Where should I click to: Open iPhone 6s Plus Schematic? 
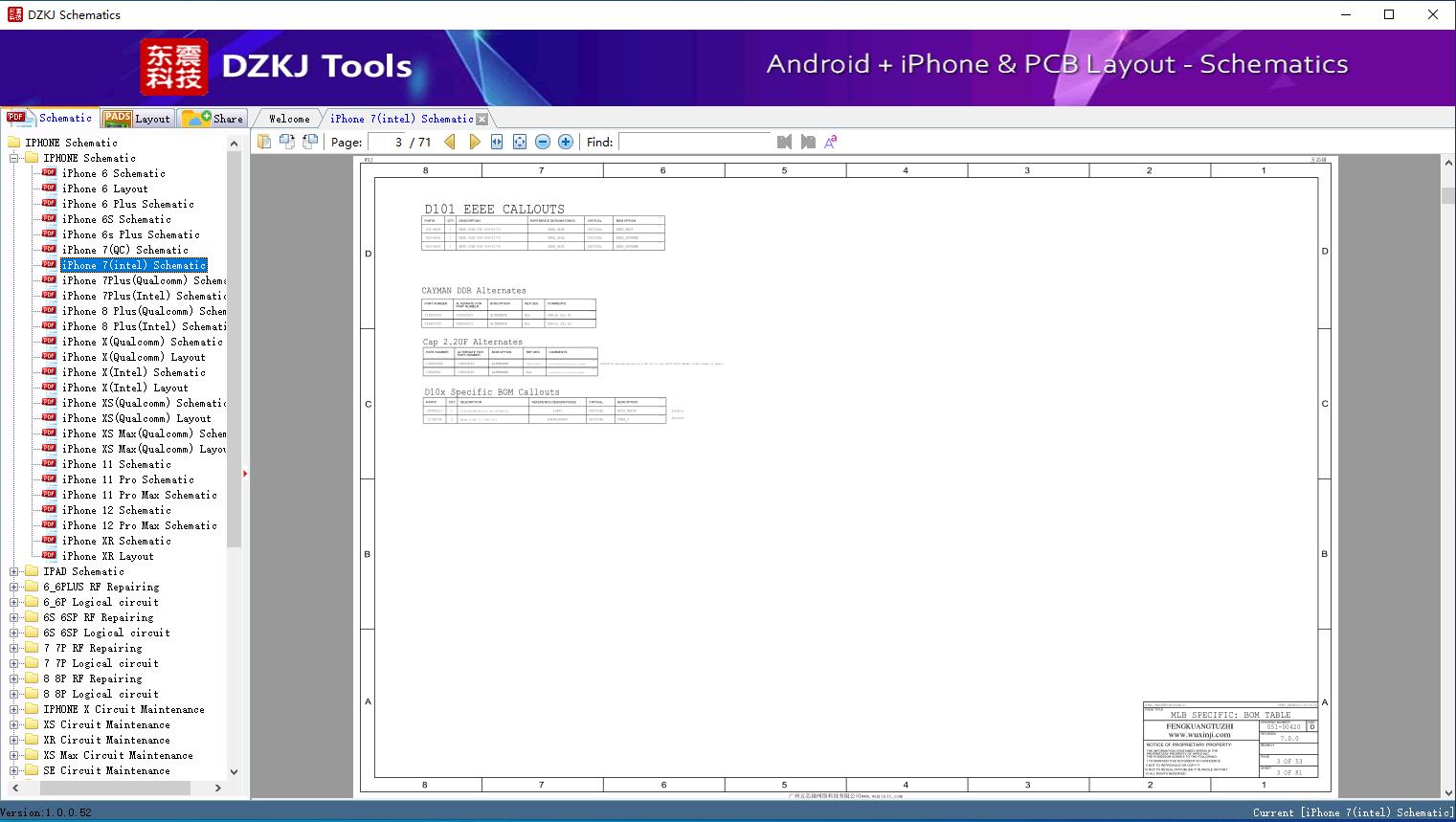(131, 234)
